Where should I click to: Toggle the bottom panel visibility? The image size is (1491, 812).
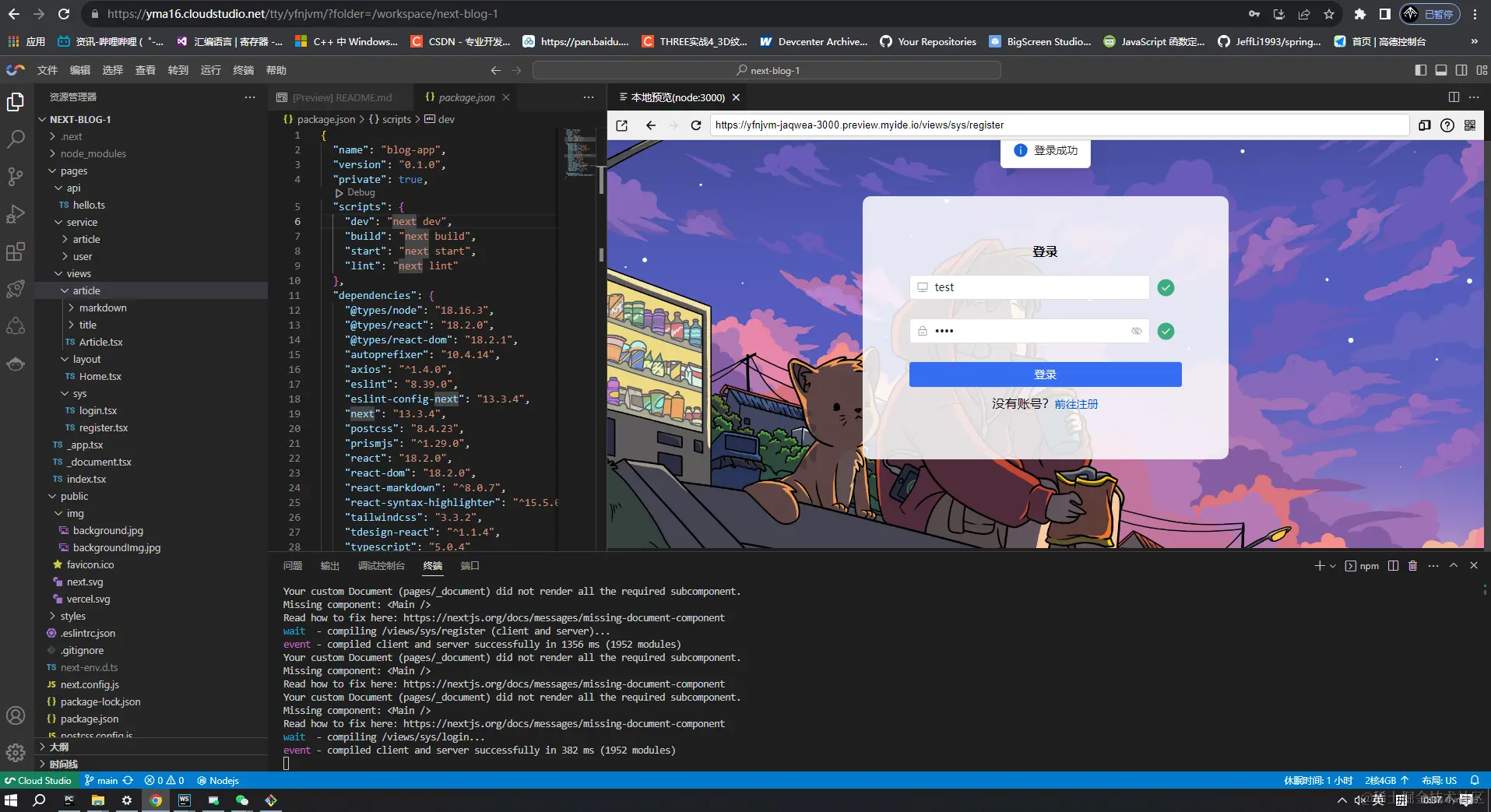point(1441,69)
